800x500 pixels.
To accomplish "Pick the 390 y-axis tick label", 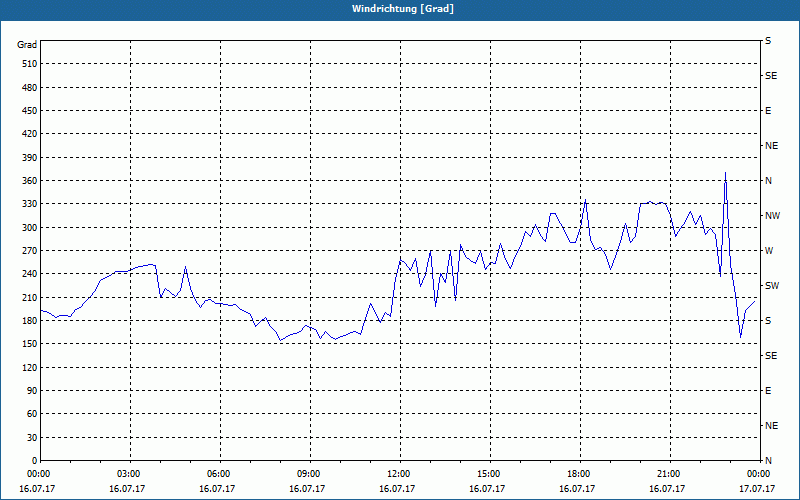I will [30, 157].
